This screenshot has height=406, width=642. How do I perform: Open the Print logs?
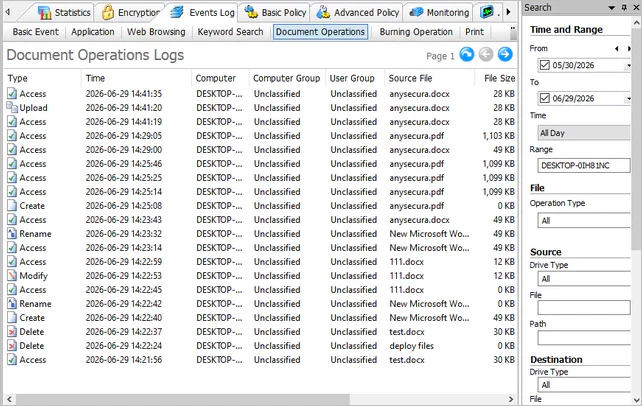tap(474, 32)
